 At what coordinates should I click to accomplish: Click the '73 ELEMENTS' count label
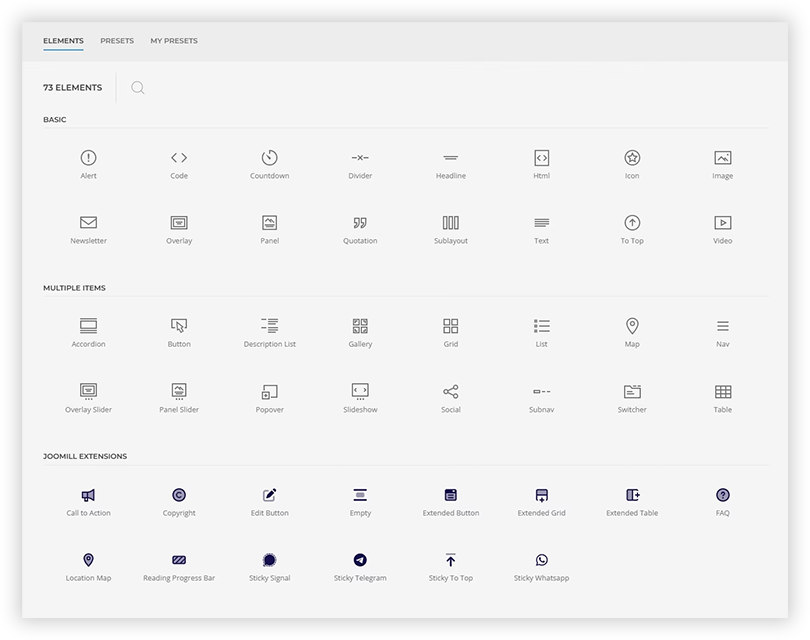[x=72, y=88]
